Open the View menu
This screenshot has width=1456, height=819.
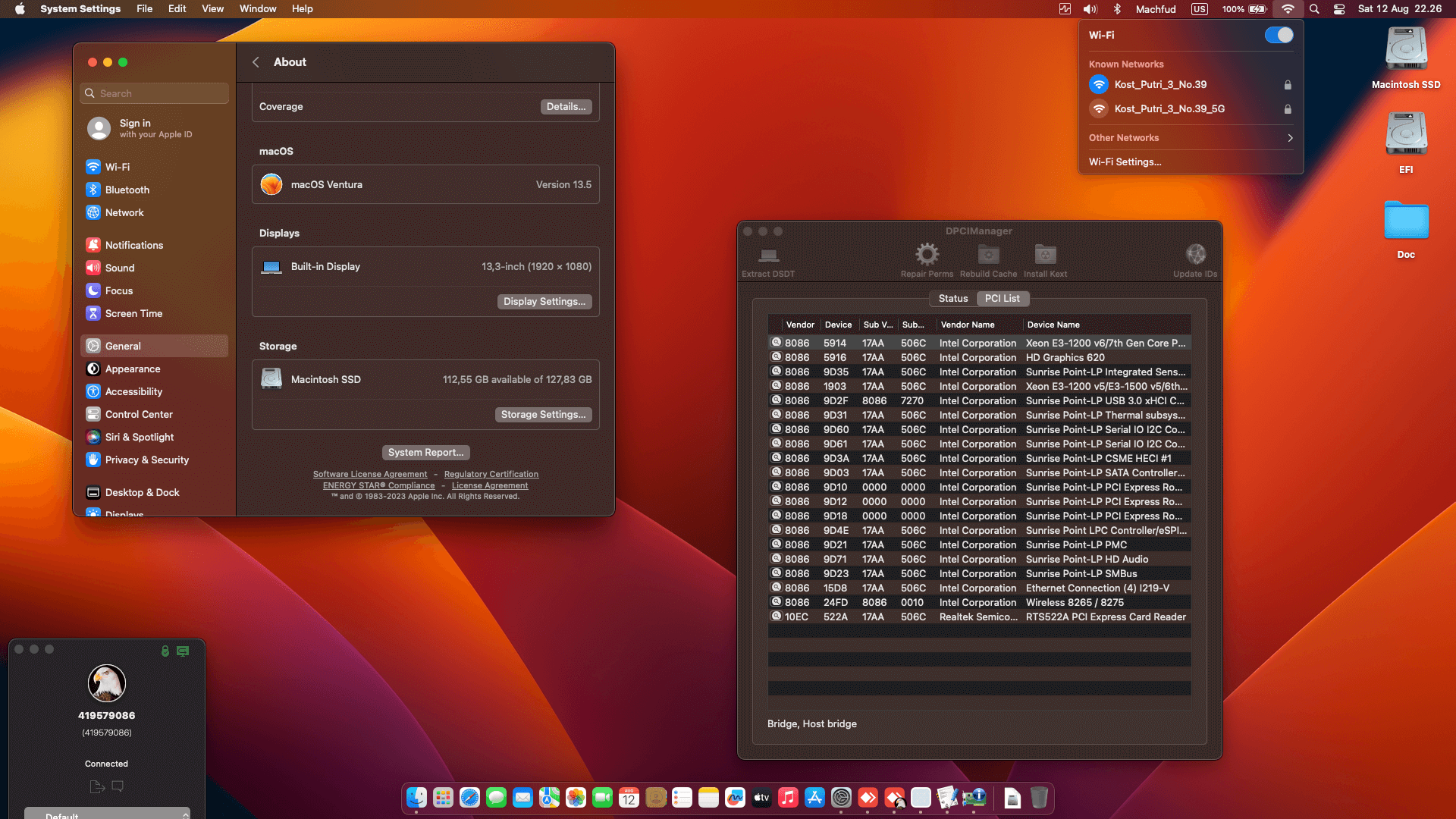click(x=212, y=9)
